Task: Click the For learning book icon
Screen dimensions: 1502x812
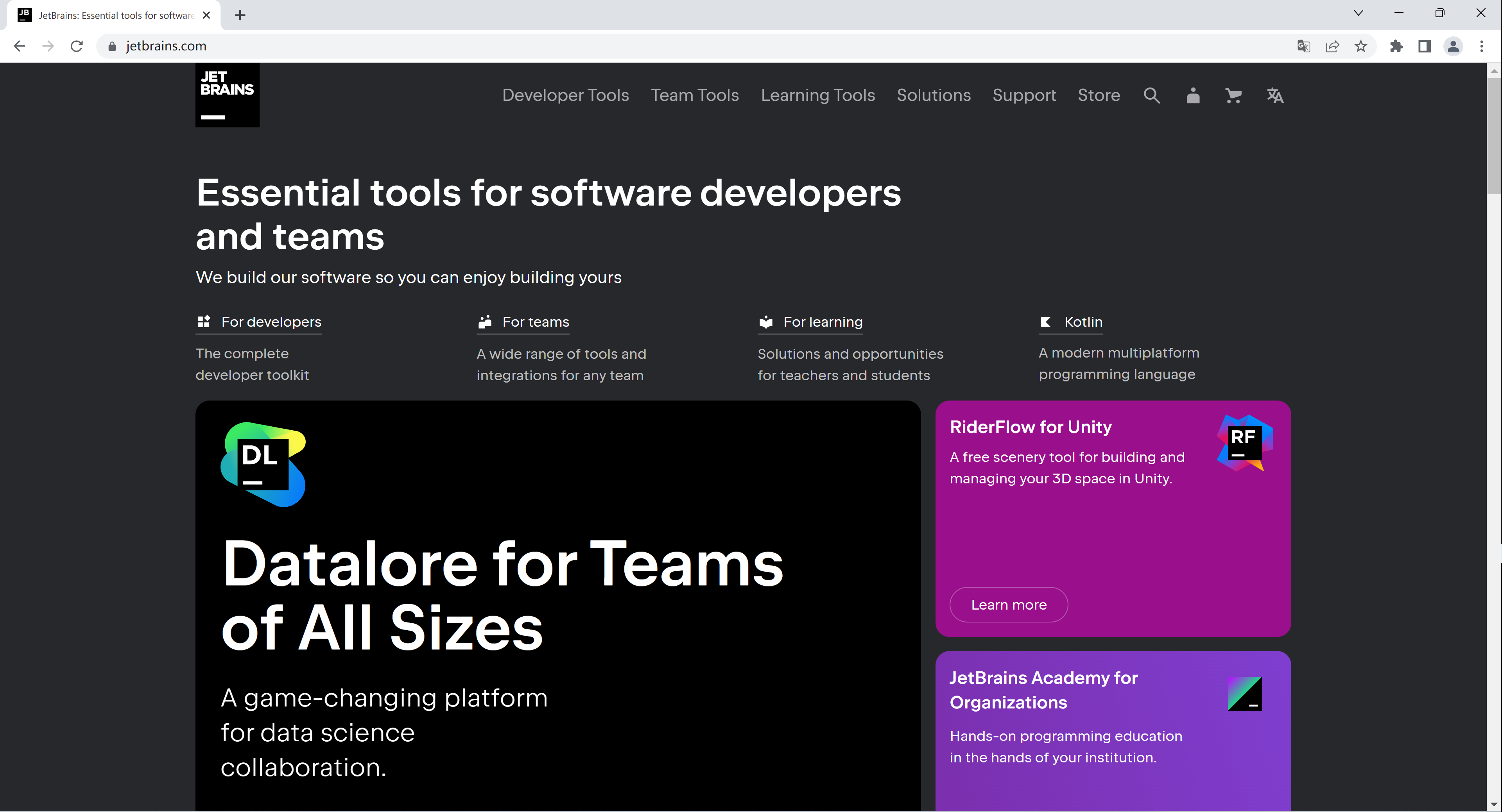Action: click(765, 322)
